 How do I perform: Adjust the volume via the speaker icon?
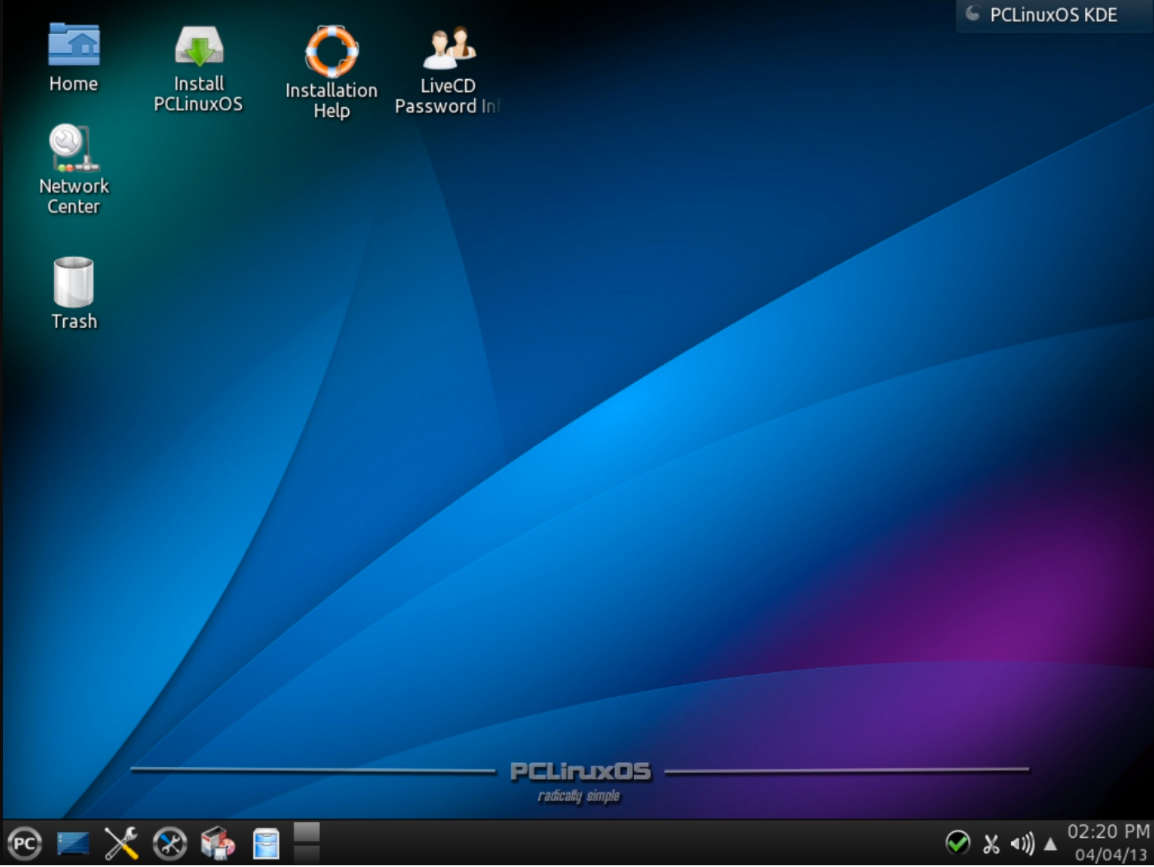click(1022, 843)
